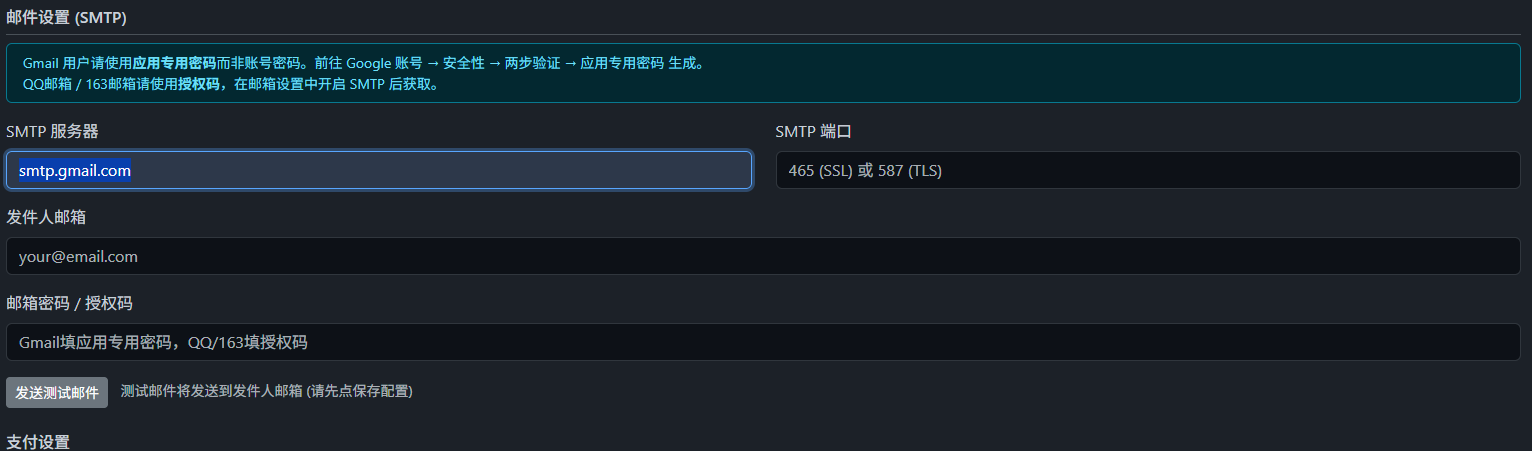Image resolution: width=1532 pixels, height=451 pixels.
Task: Click the 支付设置 section heading
Action: point(37,442)
